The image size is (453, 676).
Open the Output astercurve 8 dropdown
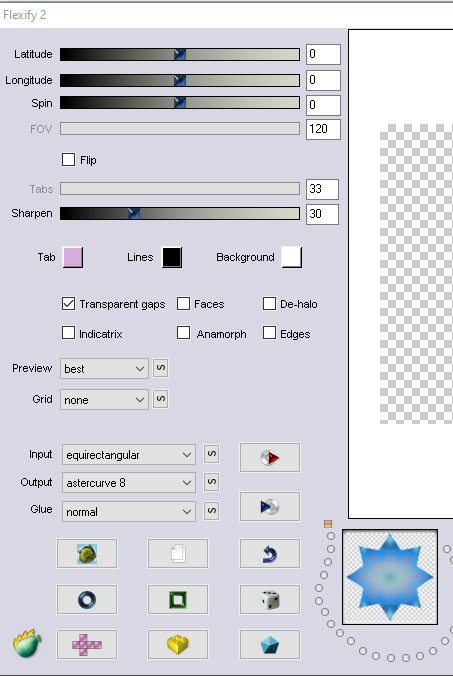[129, 483]
